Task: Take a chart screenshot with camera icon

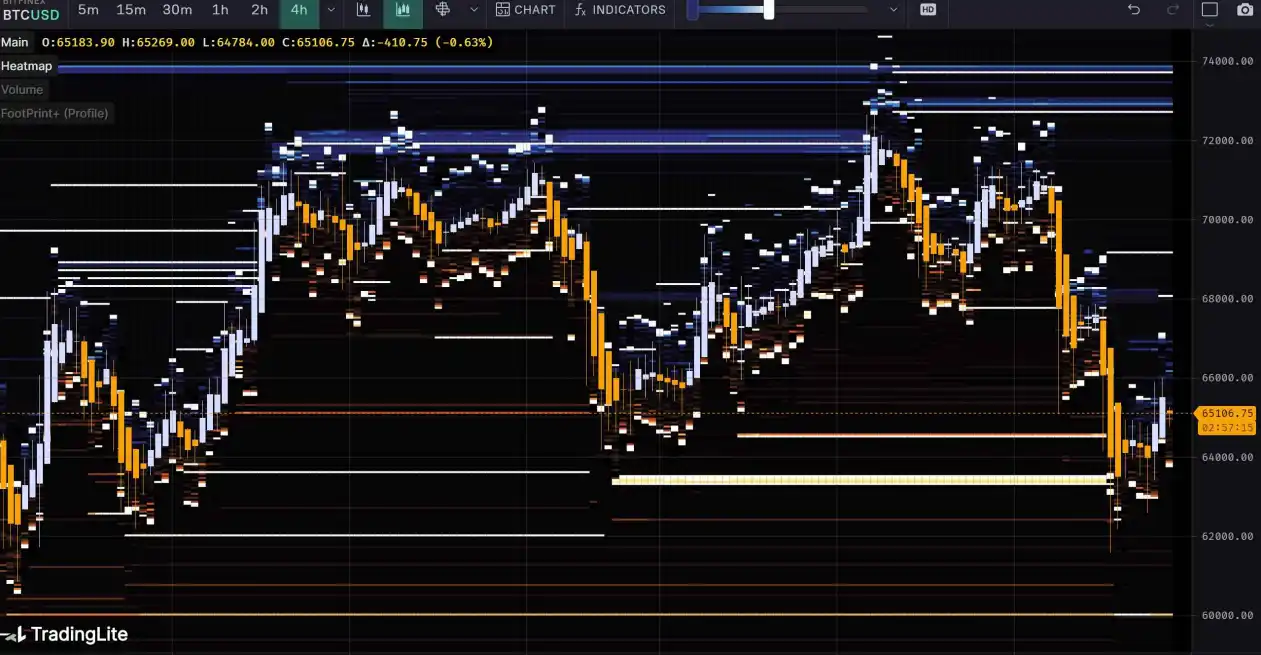Action: (x=1244, y=10)
